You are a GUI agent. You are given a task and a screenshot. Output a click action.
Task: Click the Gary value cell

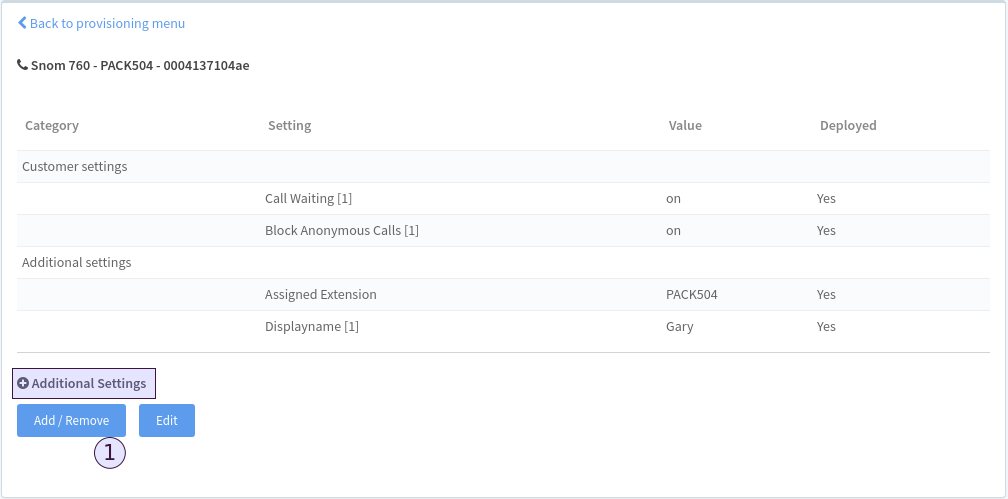coord(679,327)
